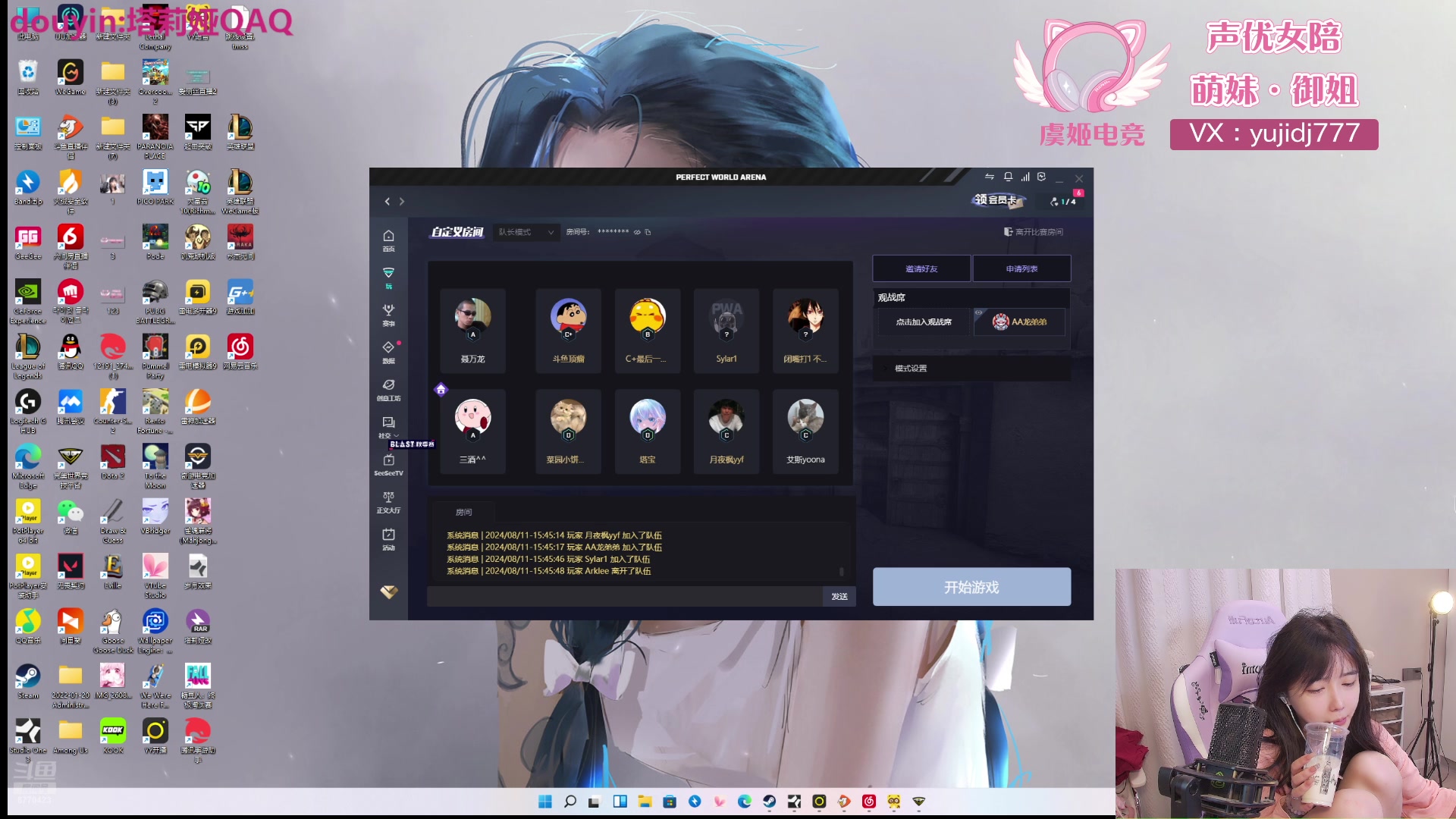Open the 正义大厅 scales icon in the sidebar
The height and width of the screenshot is (819, 1456).
(x=388, y=501)
